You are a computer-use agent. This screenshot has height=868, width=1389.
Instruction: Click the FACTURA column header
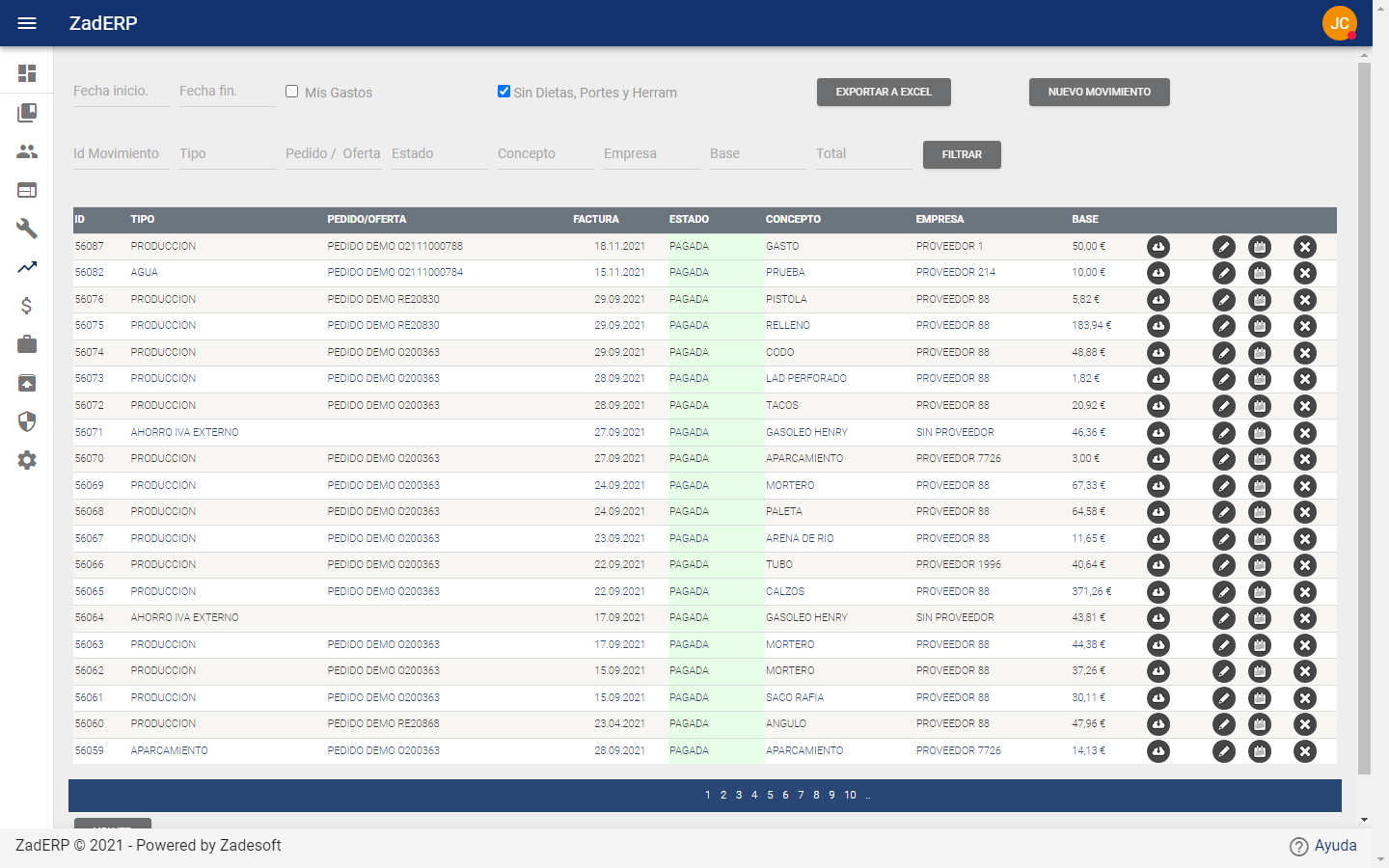[596, 220]
